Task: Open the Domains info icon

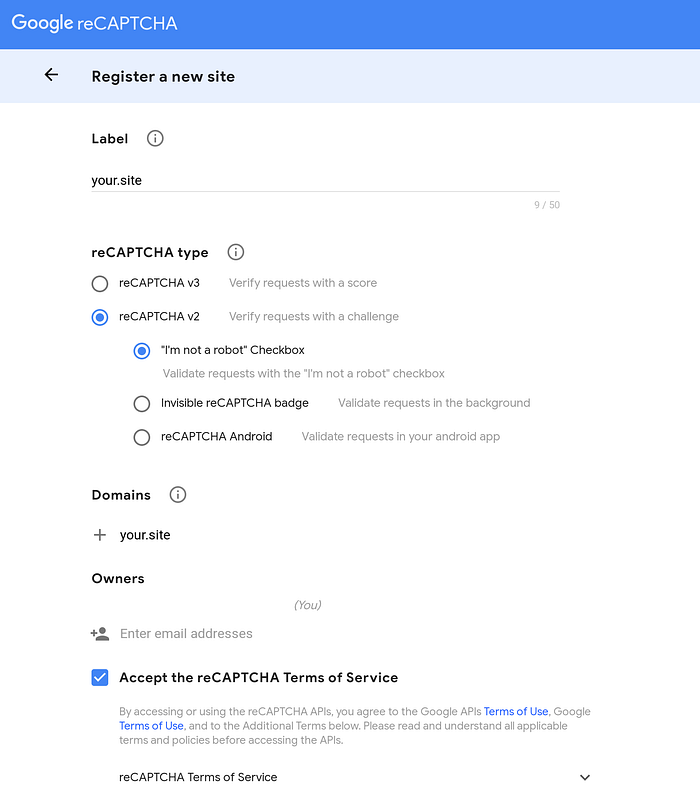Action: 178,495
